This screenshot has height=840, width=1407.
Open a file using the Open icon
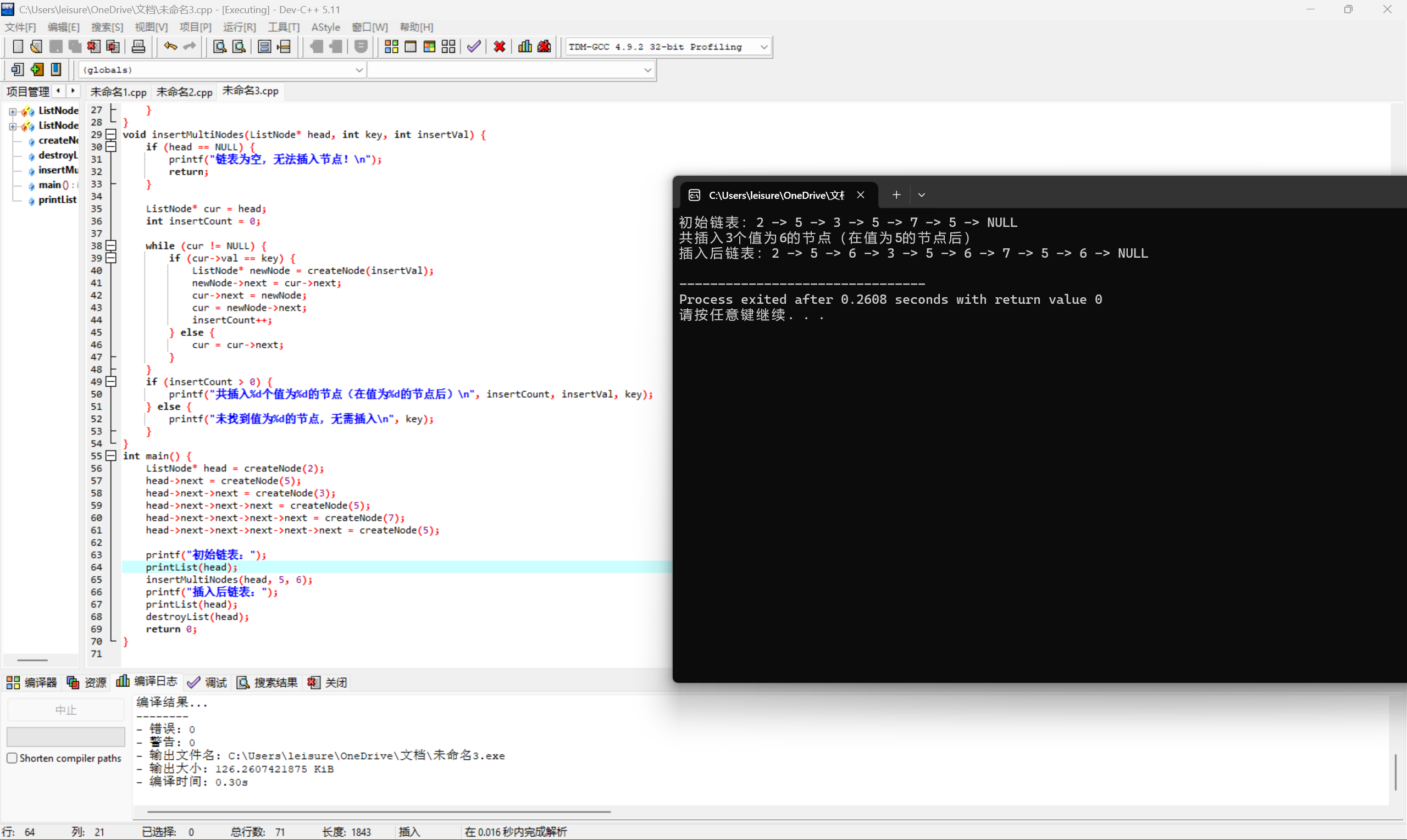click(36, 46)
